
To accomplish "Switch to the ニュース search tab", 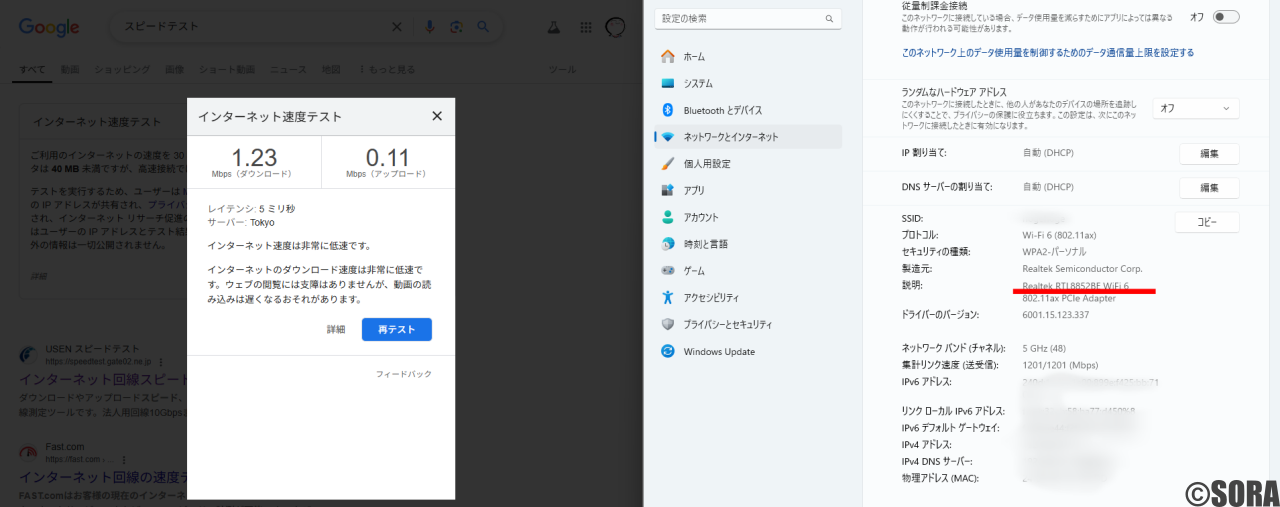I will click(288, 69).
